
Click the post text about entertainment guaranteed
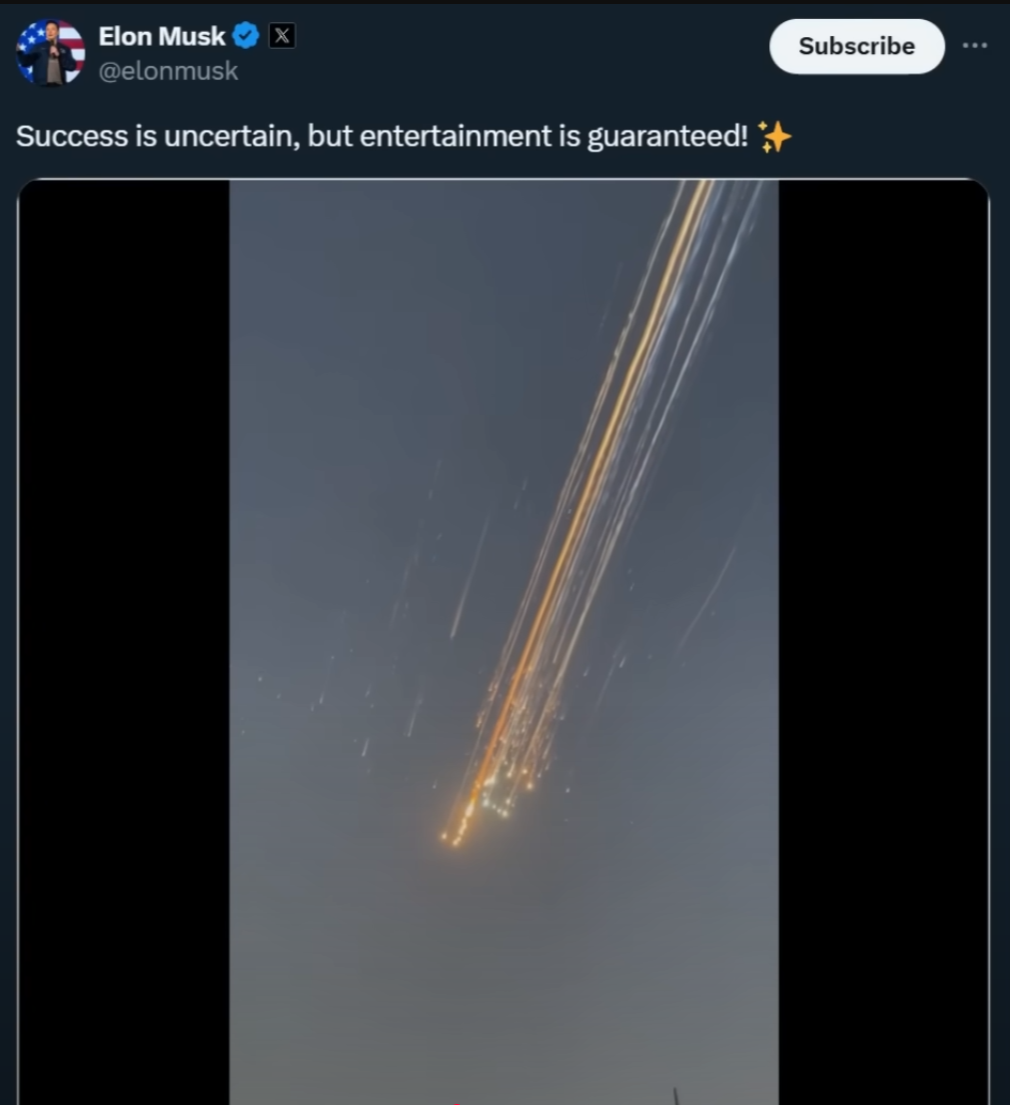tap(382, 136)
